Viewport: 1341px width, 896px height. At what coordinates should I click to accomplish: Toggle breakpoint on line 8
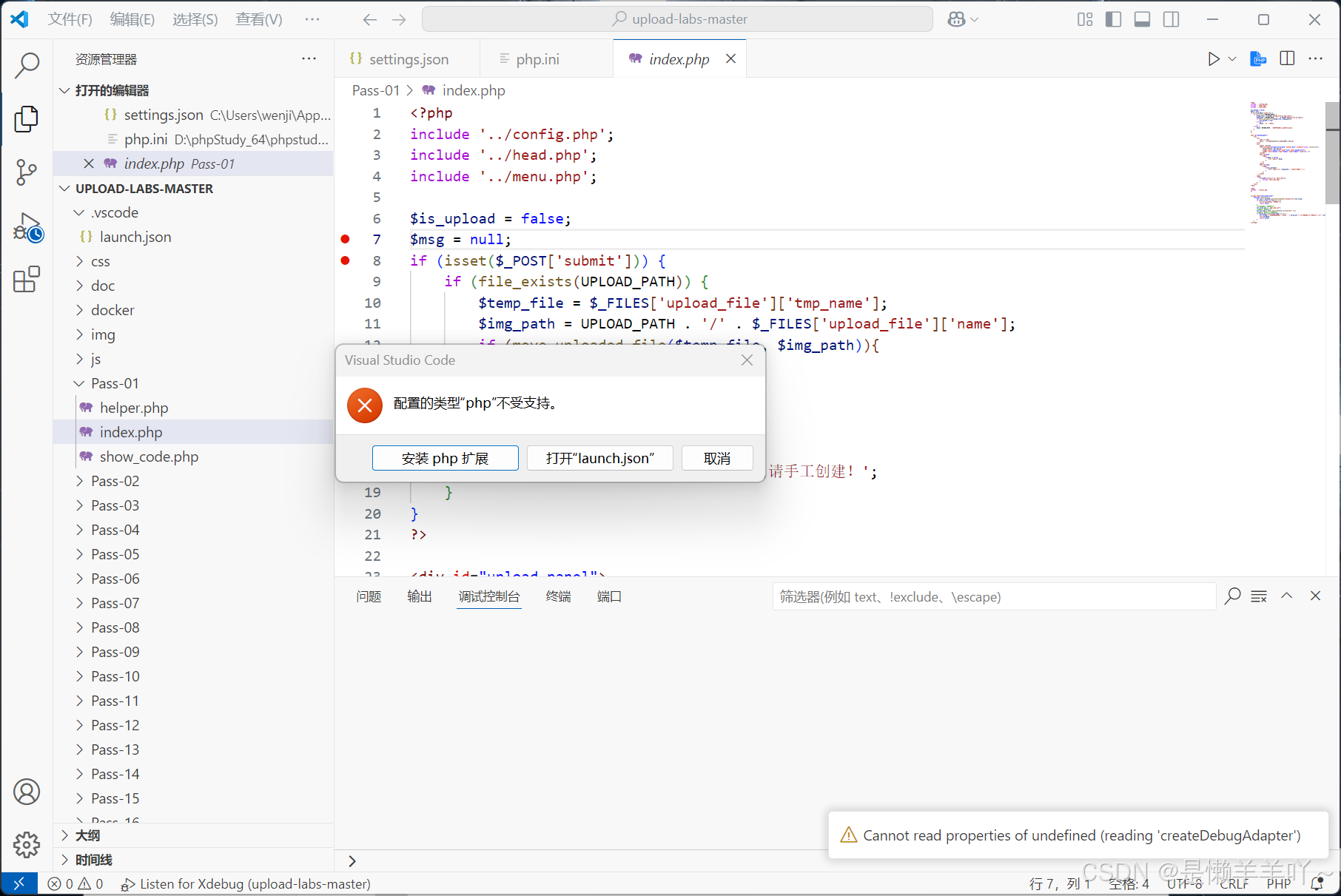tap(345, 260)
